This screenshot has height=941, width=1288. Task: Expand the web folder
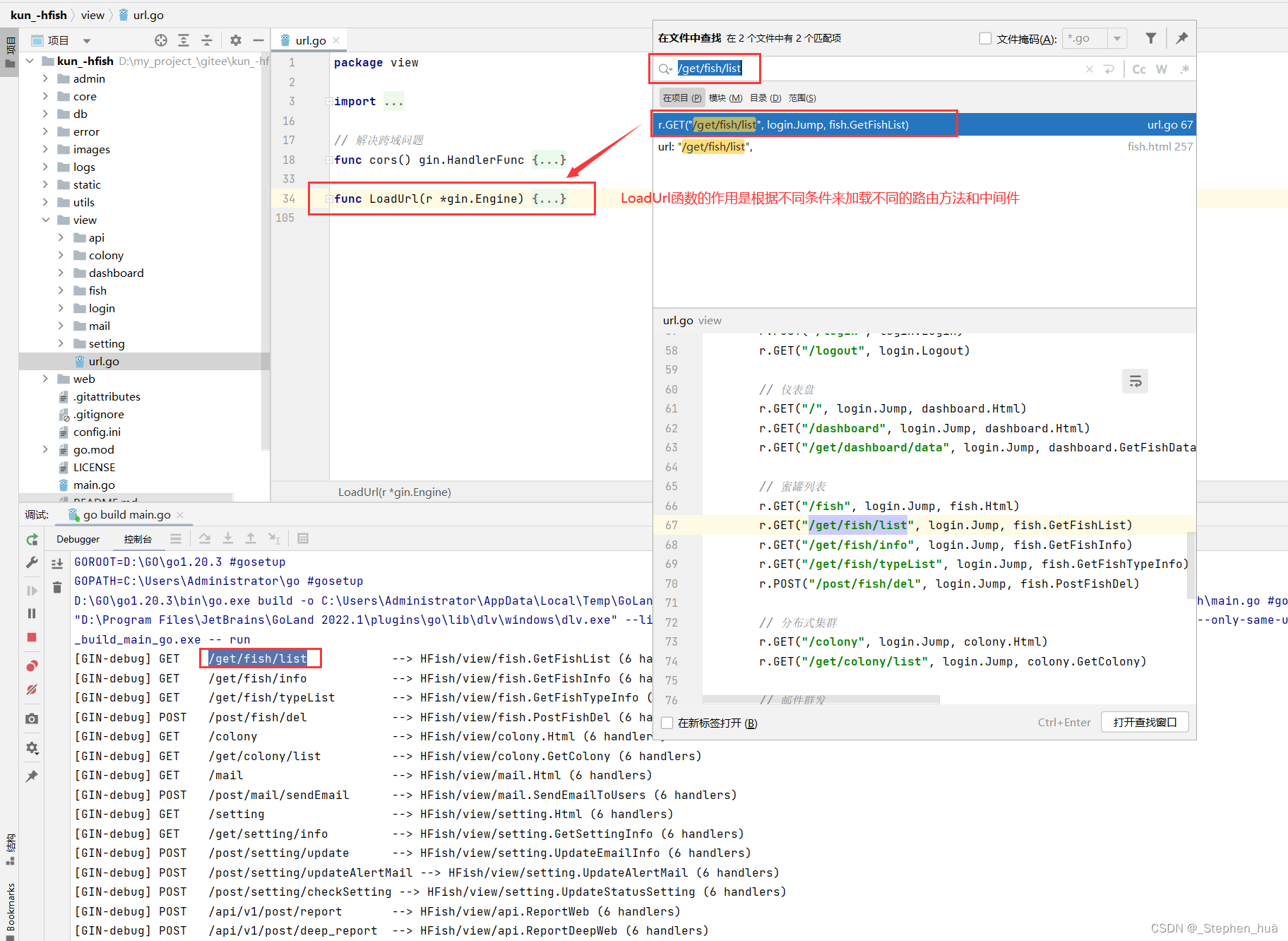45,379
